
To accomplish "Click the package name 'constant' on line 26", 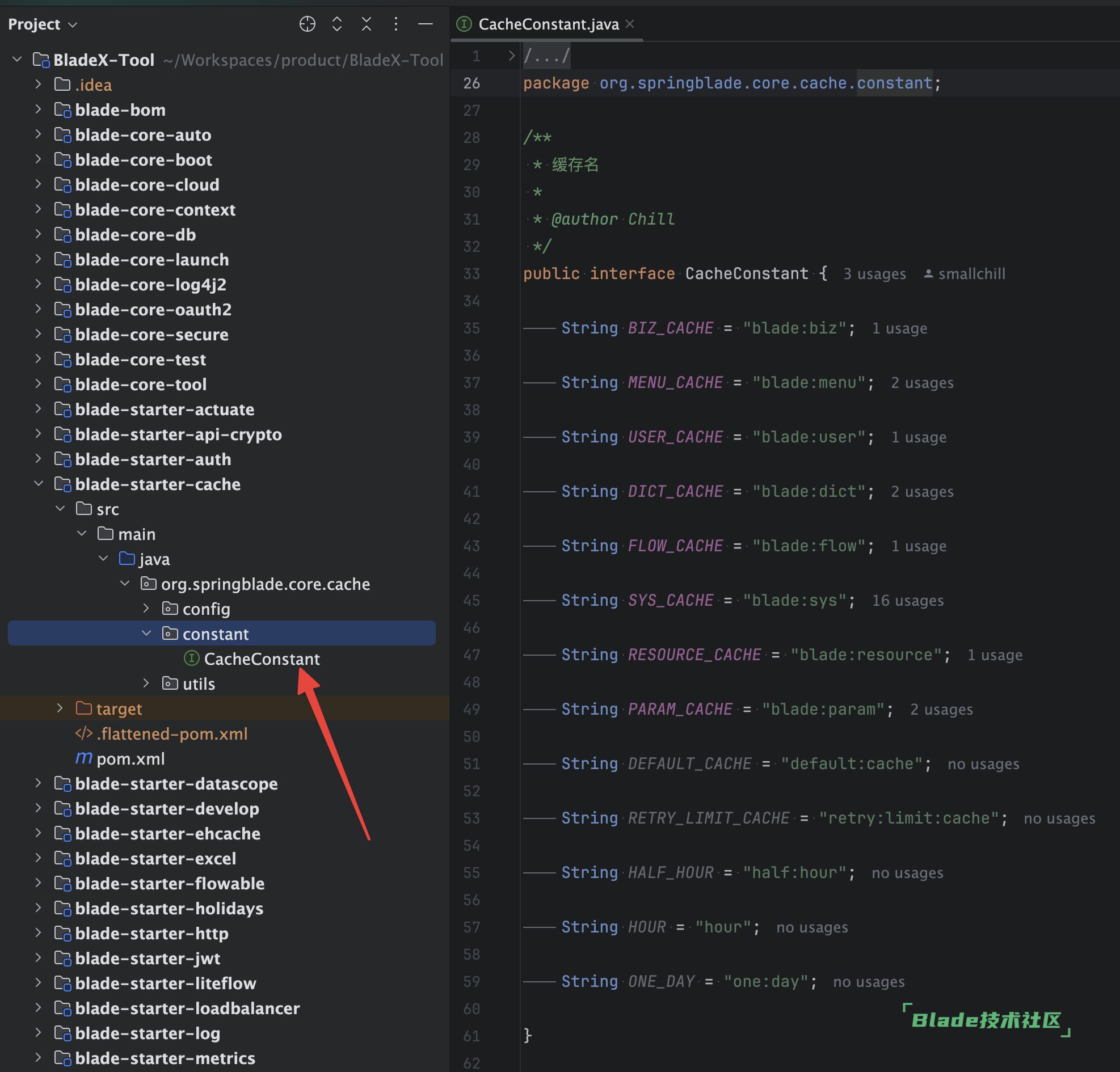I will point(894,83).
